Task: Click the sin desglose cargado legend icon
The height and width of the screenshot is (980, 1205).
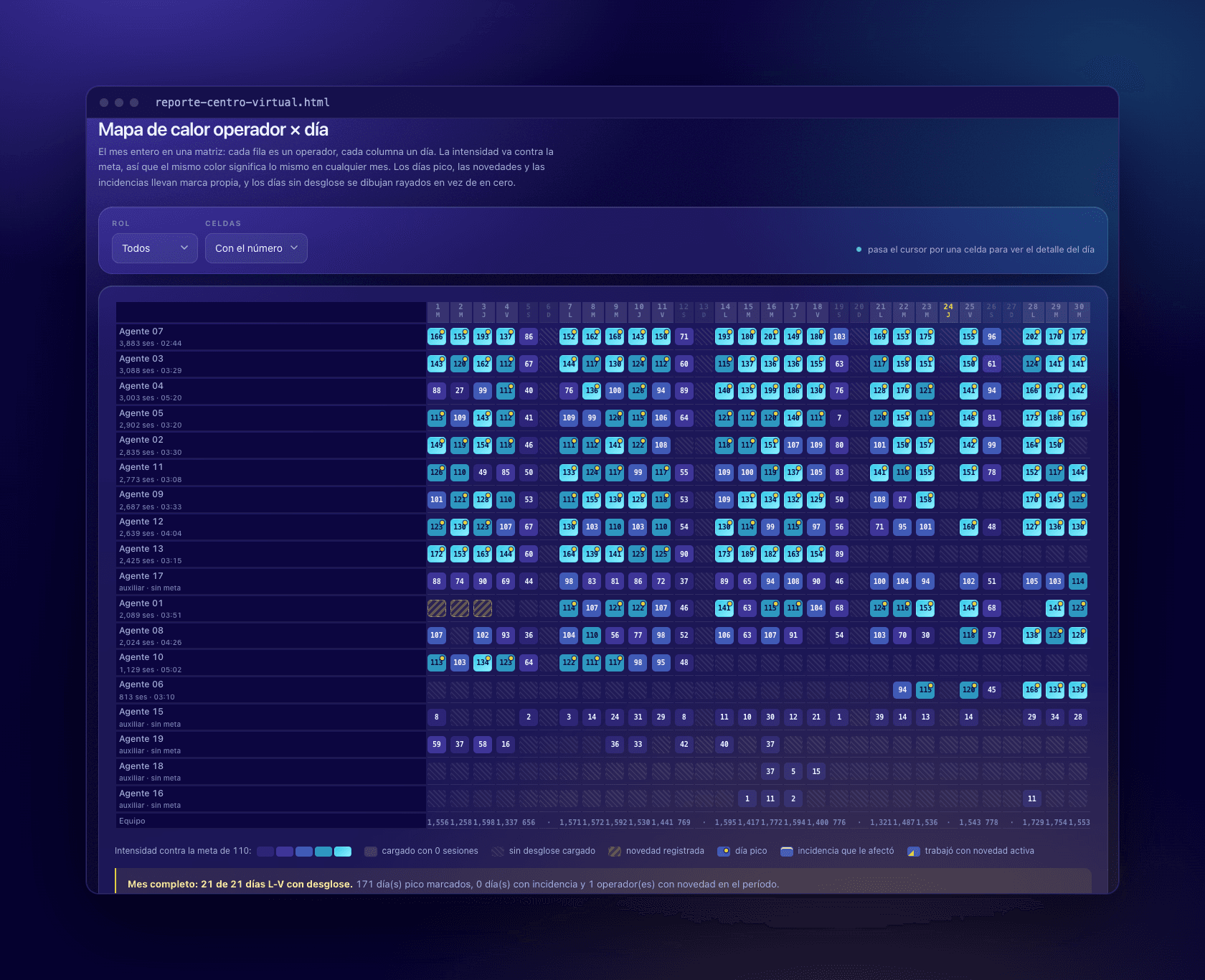Action: (x=498, y=851)
